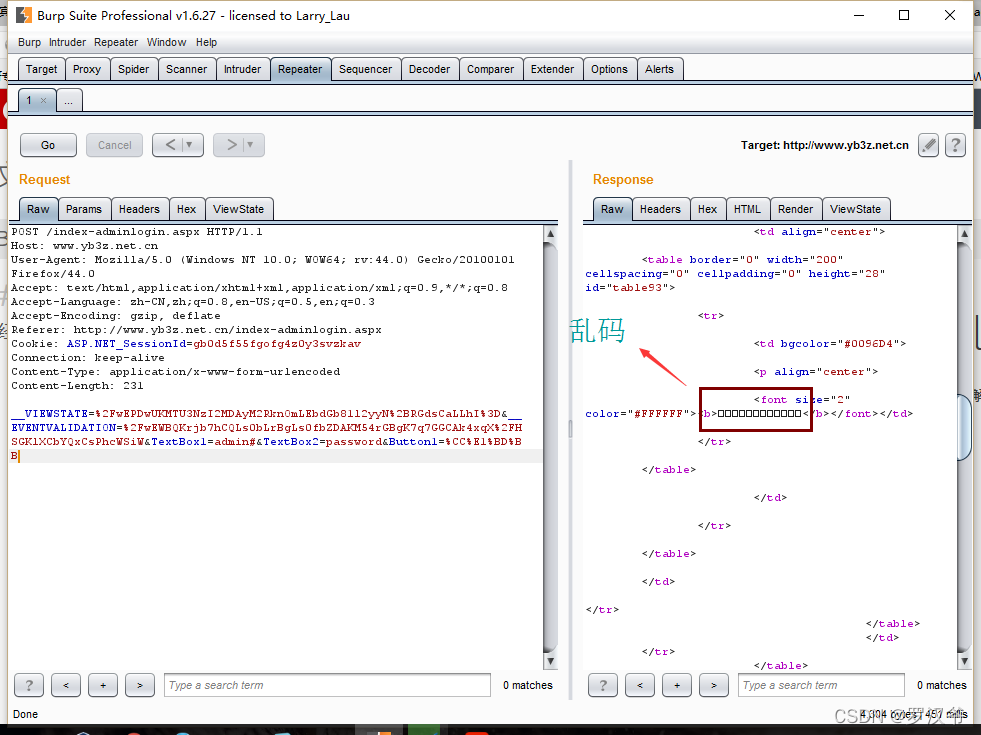Switch to the Options tab
981x735 pixels.
(609, 69)
